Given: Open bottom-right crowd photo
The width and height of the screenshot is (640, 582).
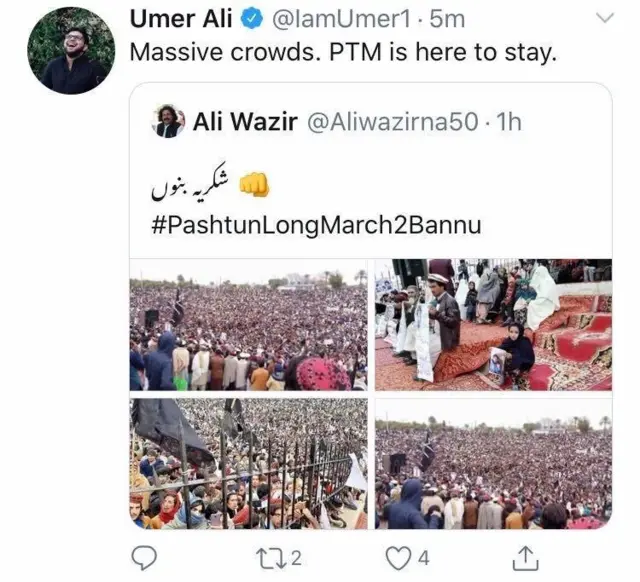Looking at the screenshot, I should [493, 463].
